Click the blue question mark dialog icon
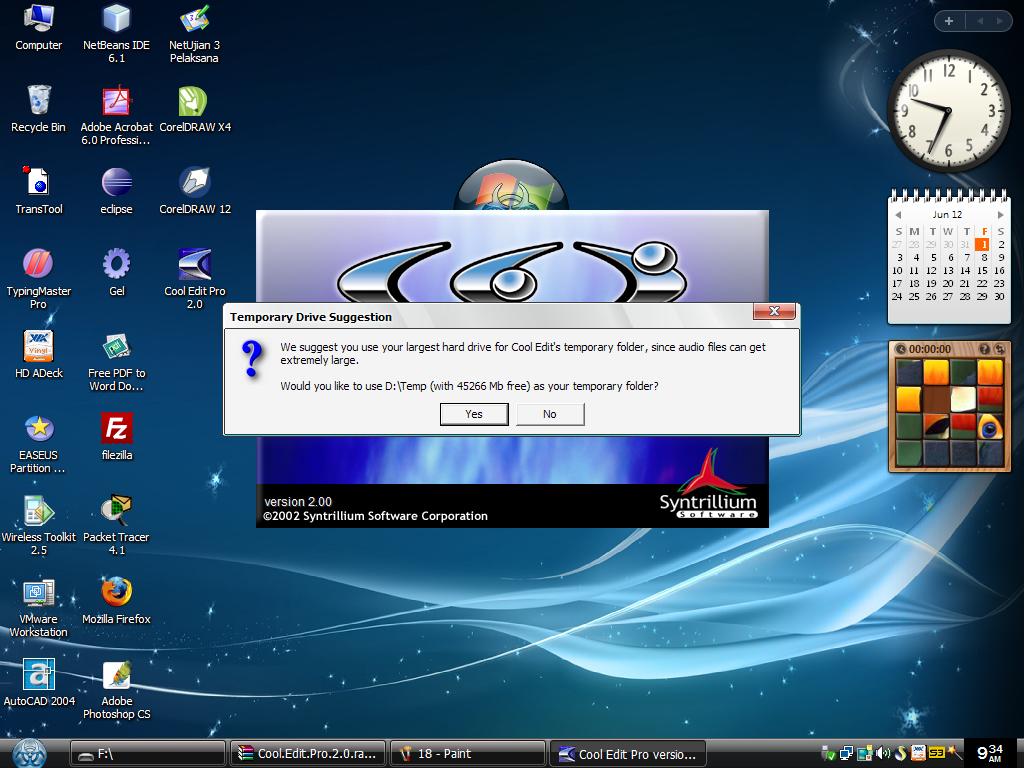This screenshot has height=768, width=1024. [252, 359]
